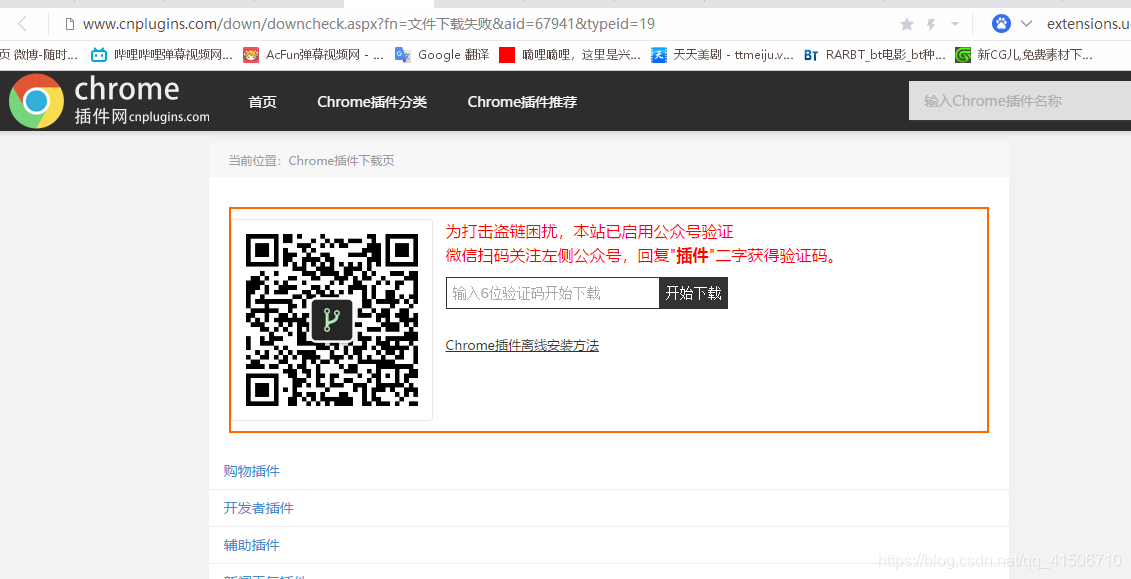Click breadcrumb text Chrome插件下载页

pos(341,161)
